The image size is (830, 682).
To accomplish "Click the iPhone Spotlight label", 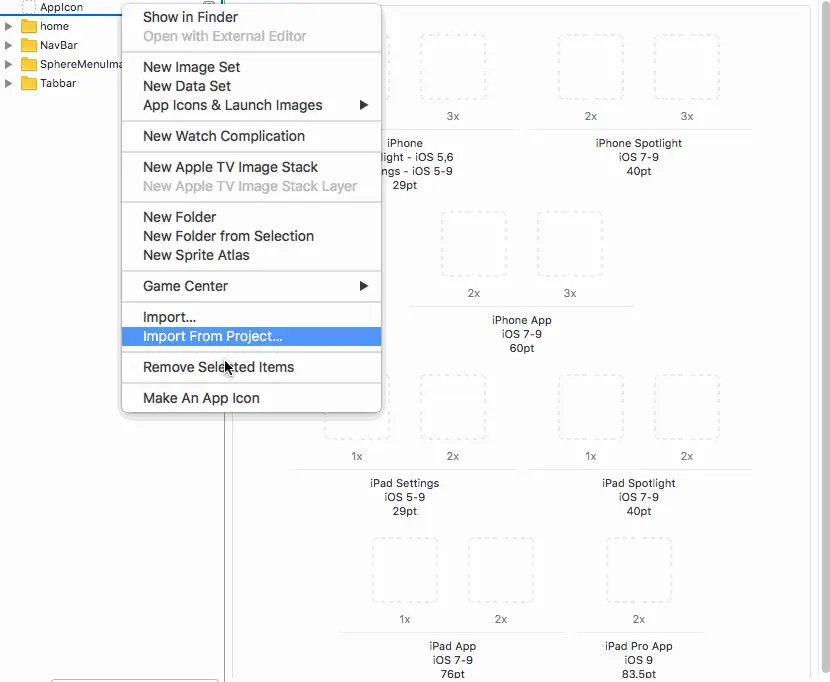I will coord(639,143).
